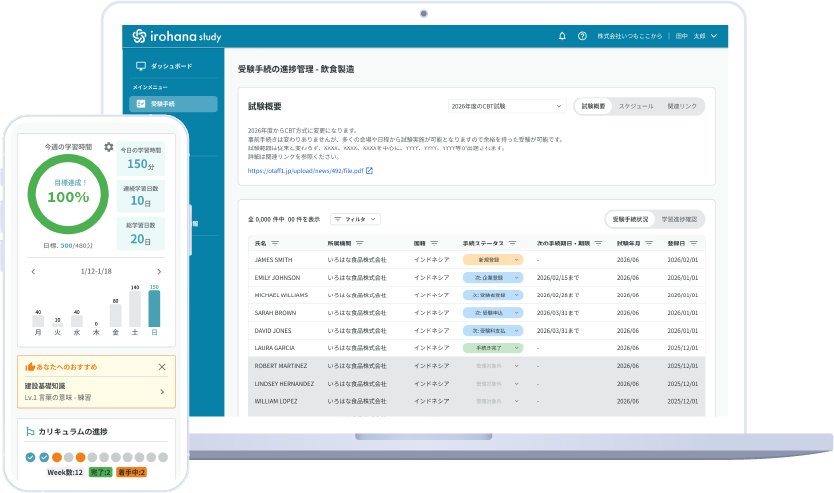Click the 手続ステータス column filter icon

pyautogui.click(x=512, y=243)
